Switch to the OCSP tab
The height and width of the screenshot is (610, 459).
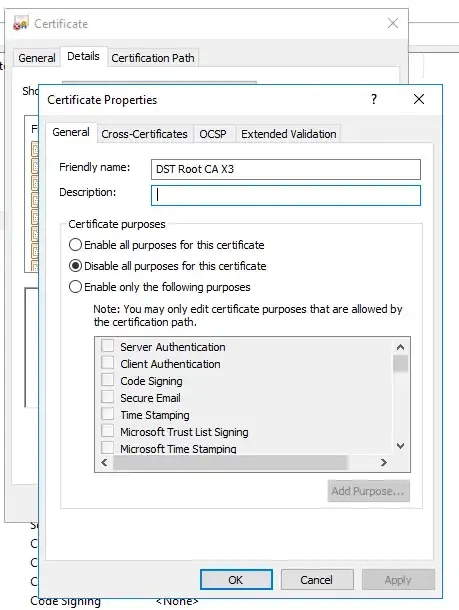click(x=213, y=134)
